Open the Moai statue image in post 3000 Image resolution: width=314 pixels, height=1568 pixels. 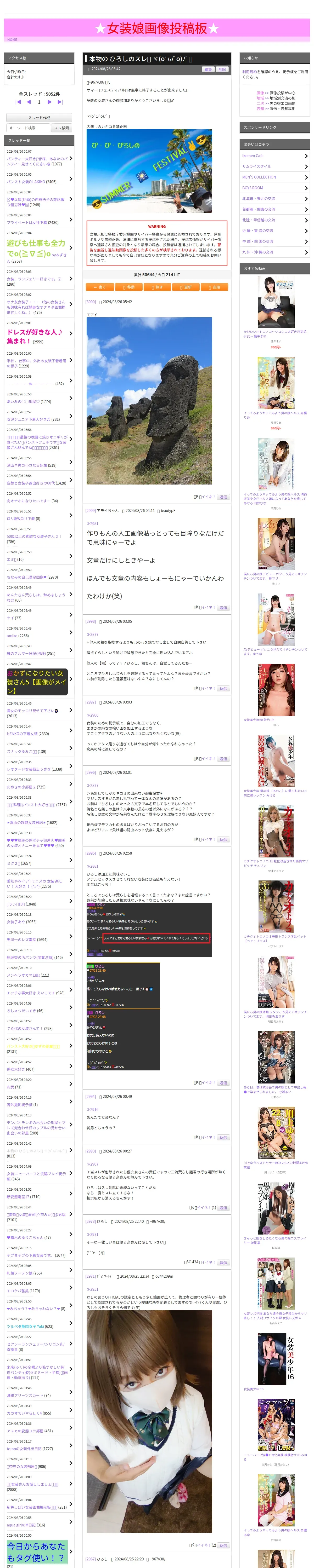(149, 401)
